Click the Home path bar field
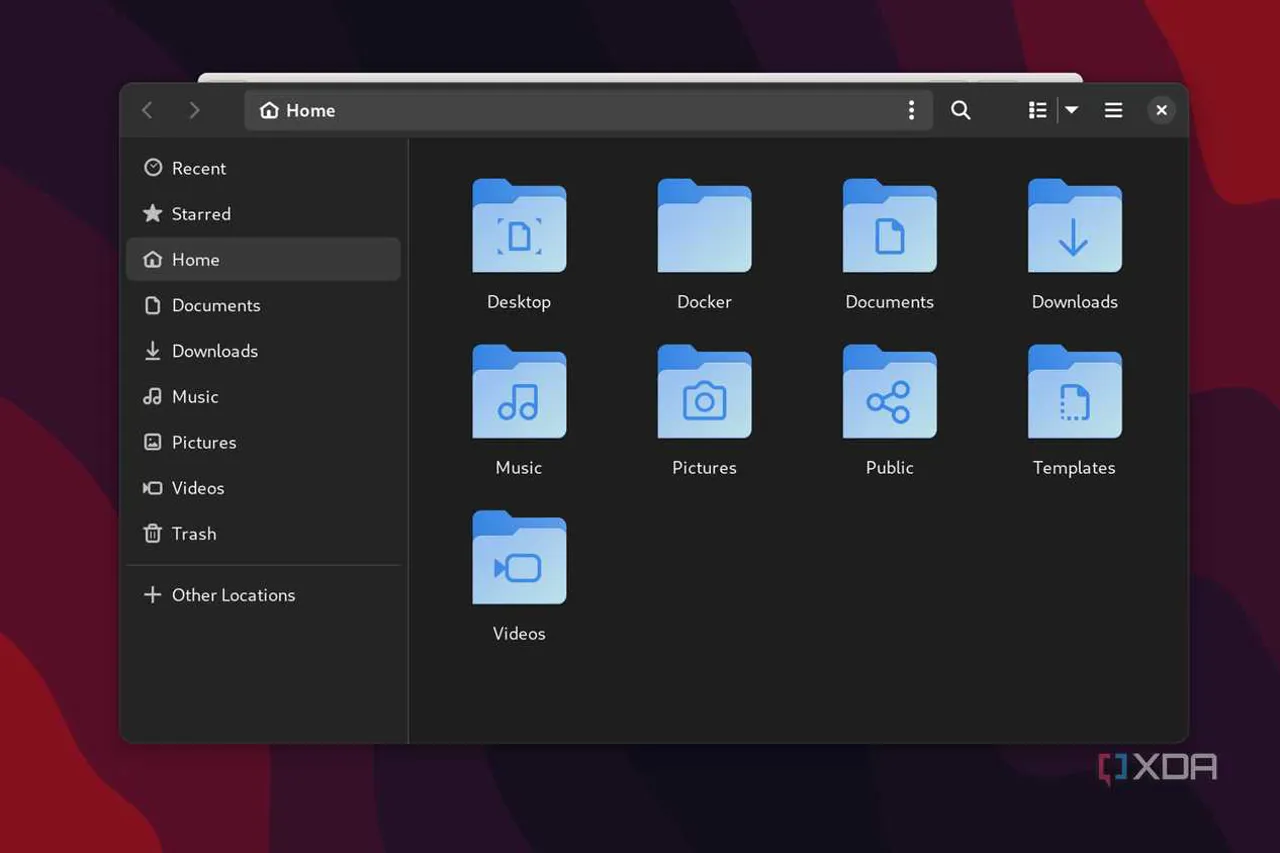 click(x=588, y=110)
